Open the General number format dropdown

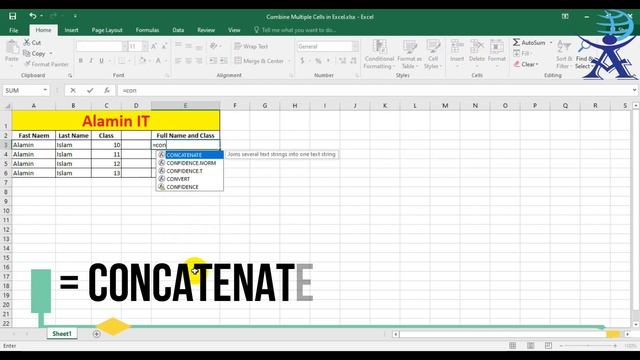[x=355, y=47]
